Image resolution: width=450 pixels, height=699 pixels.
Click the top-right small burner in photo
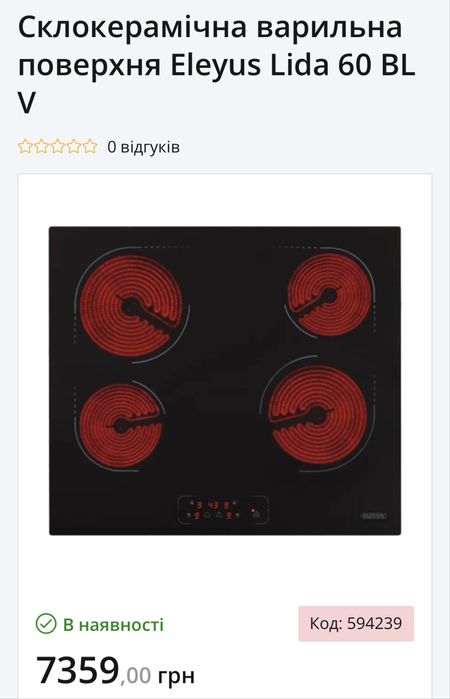[330, 295]
